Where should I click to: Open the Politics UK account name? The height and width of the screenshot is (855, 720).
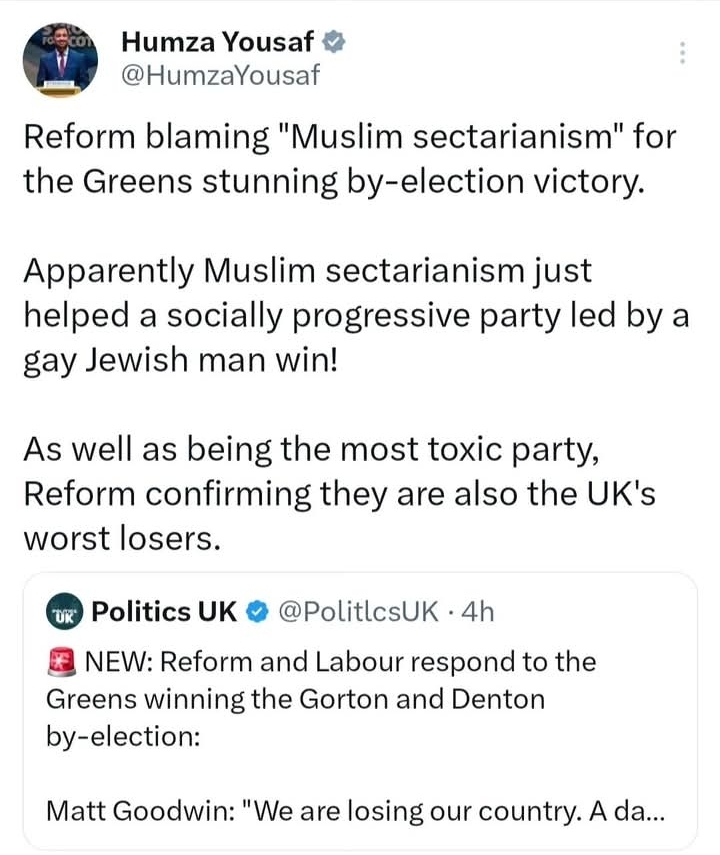[x=164, y=611]
